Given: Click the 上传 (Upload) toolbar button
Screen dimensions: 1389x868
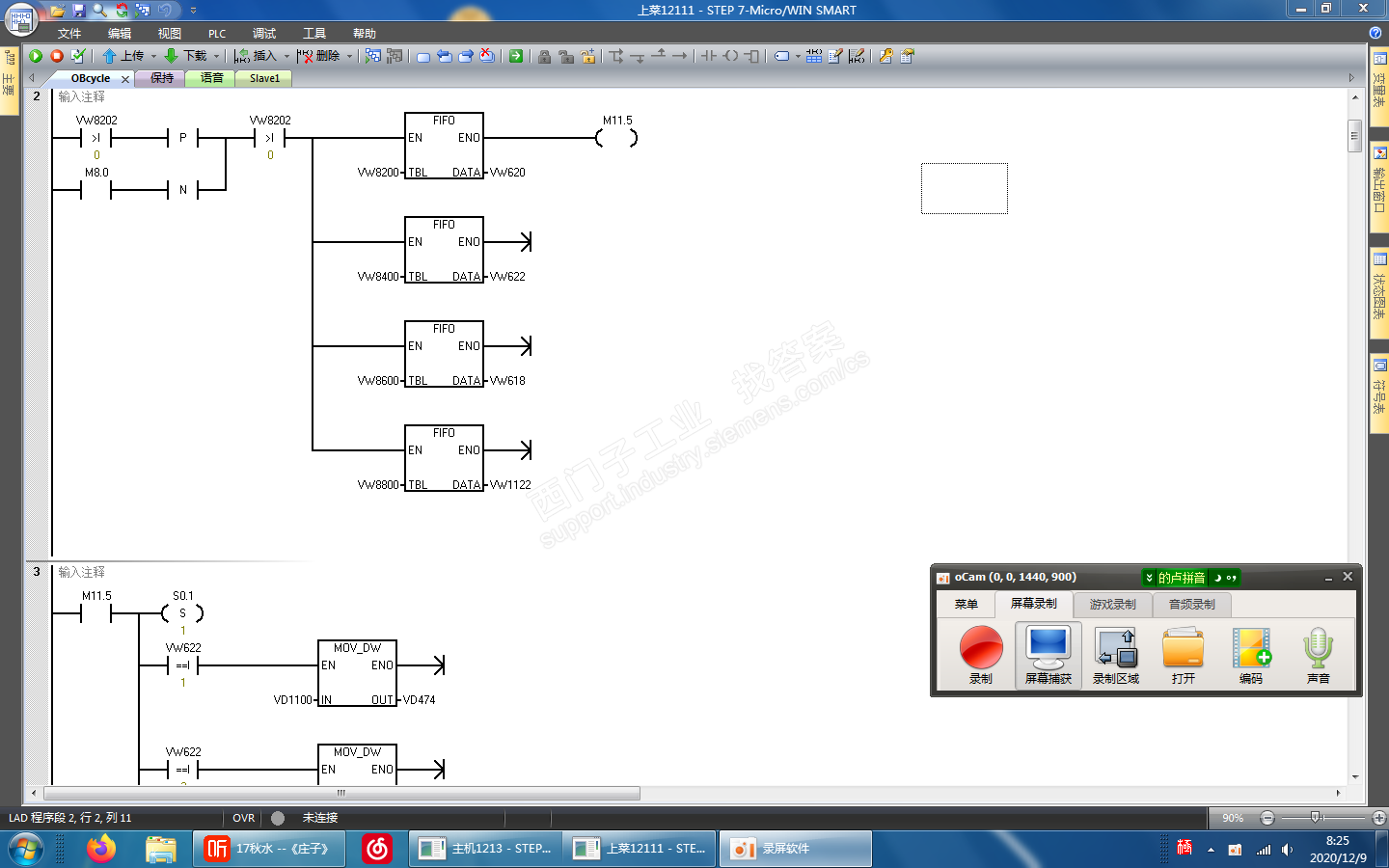Looking at the screenshot, I should 123,56.
